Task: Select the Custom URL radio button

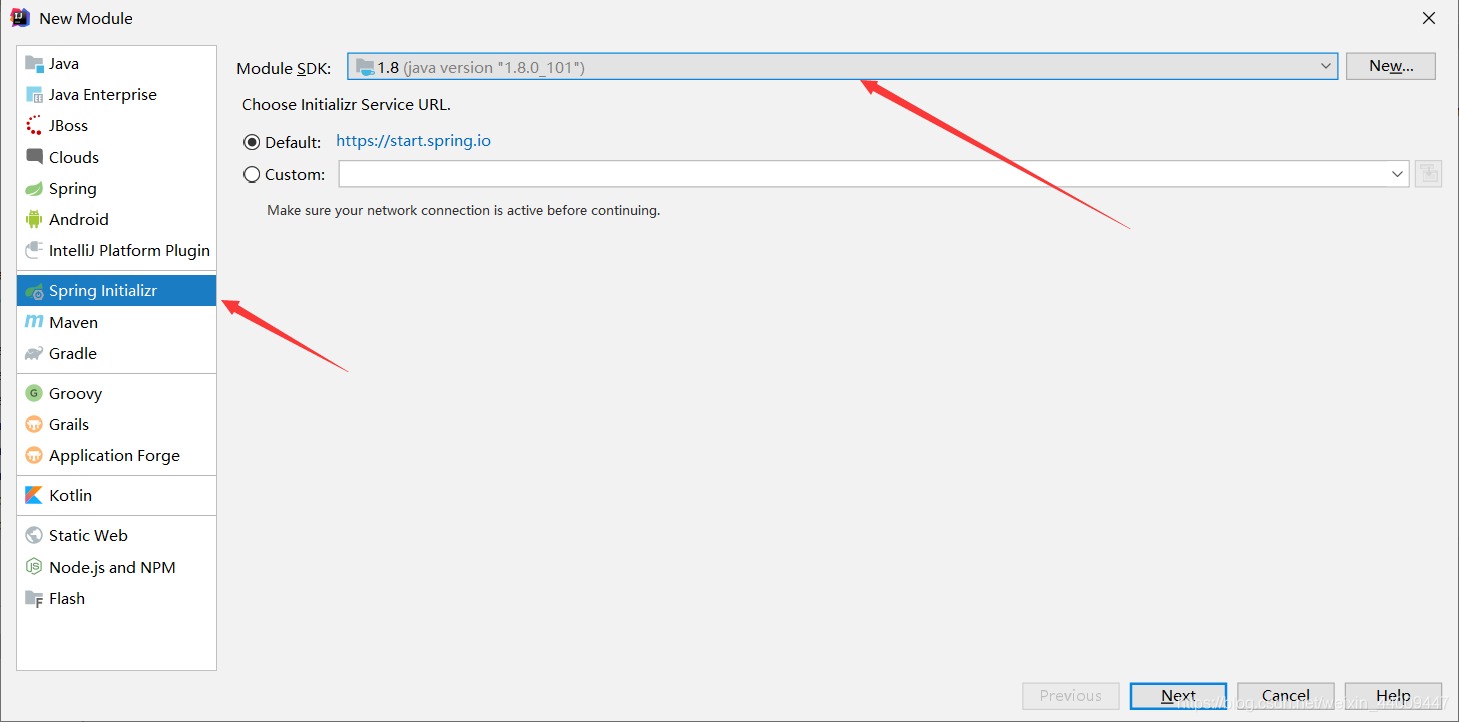Action: [252, 174]
